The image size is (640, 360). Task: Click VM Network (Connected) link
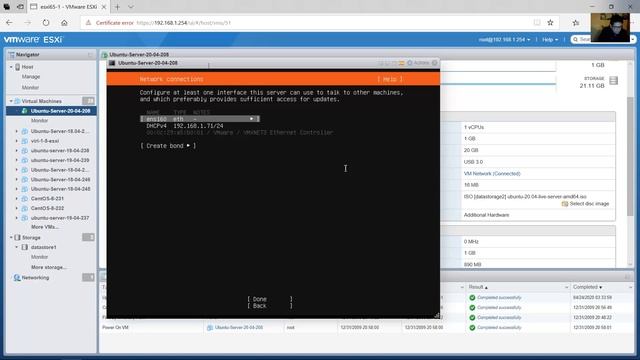pos(492,173)
